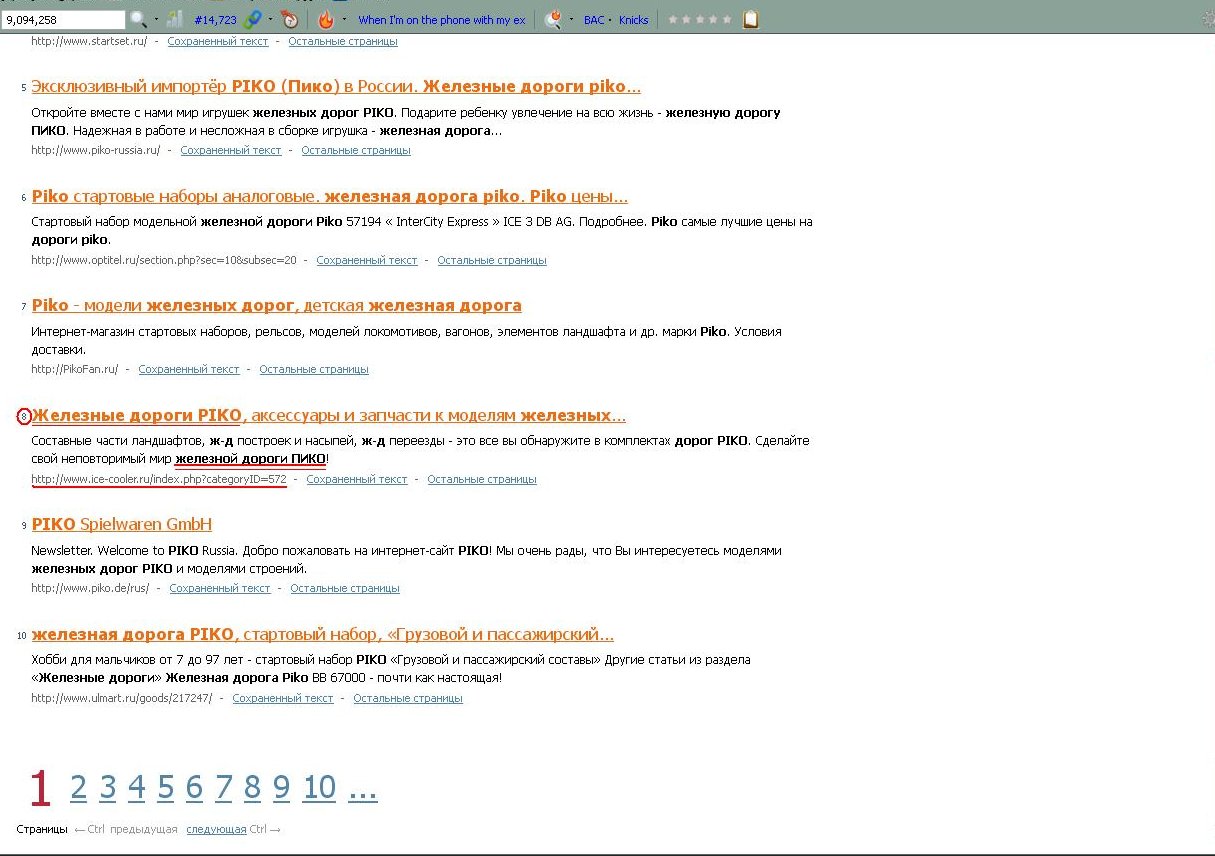
Task: Open 'Сохраненный текст' for PikoFan.ru
Action: pos(189,370)
